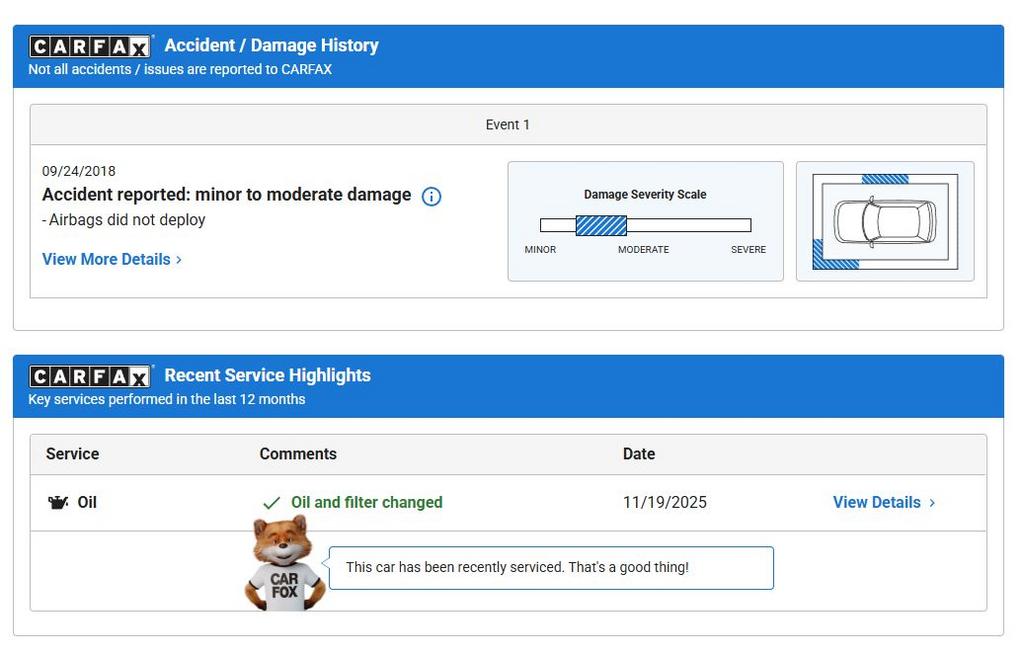Click chevron arrow next to View More Details
The image size is (1024, 657).
179,260
